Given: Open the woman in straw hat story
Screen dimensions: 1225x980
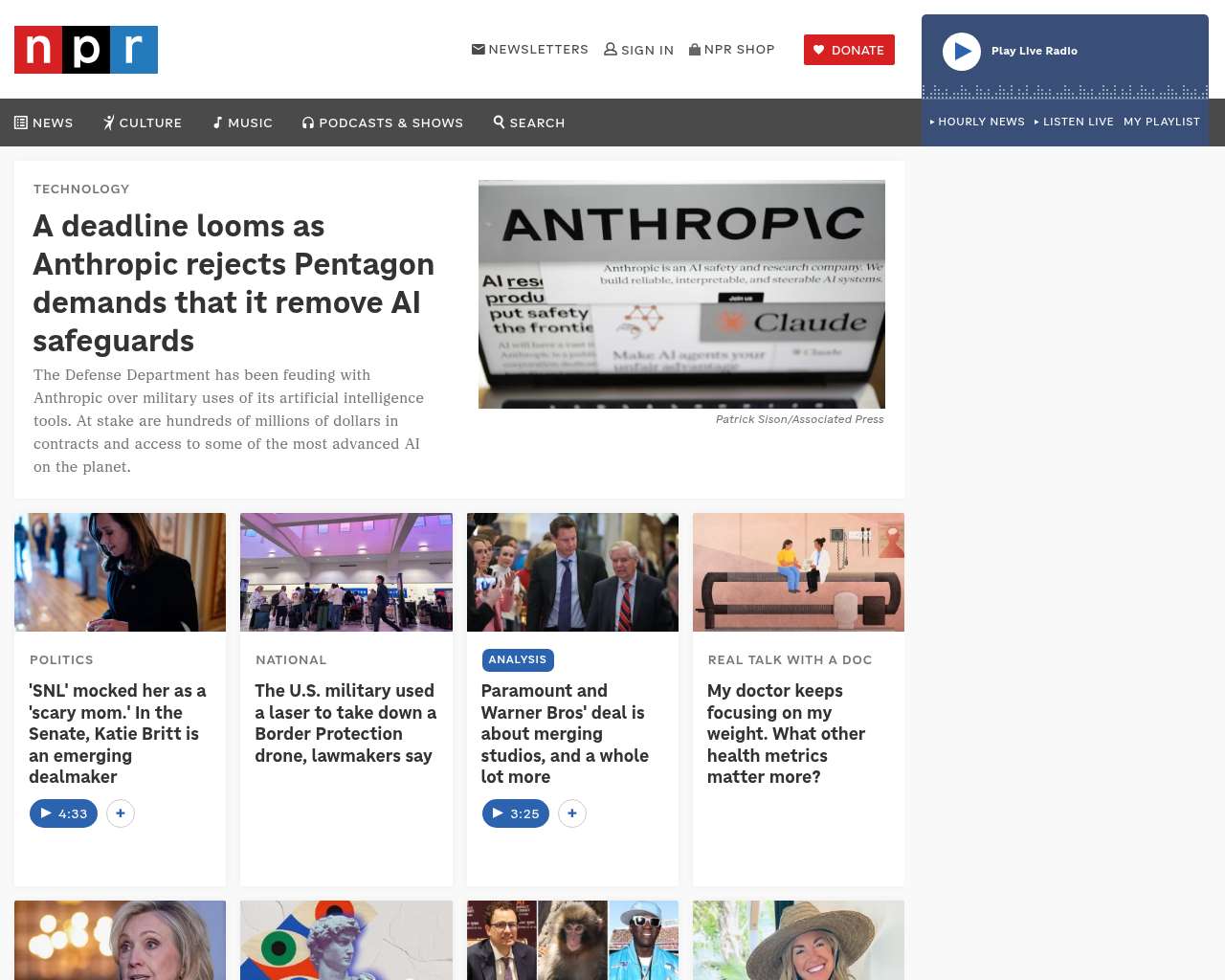Looking at the screenshot, I should coord(798,940).
